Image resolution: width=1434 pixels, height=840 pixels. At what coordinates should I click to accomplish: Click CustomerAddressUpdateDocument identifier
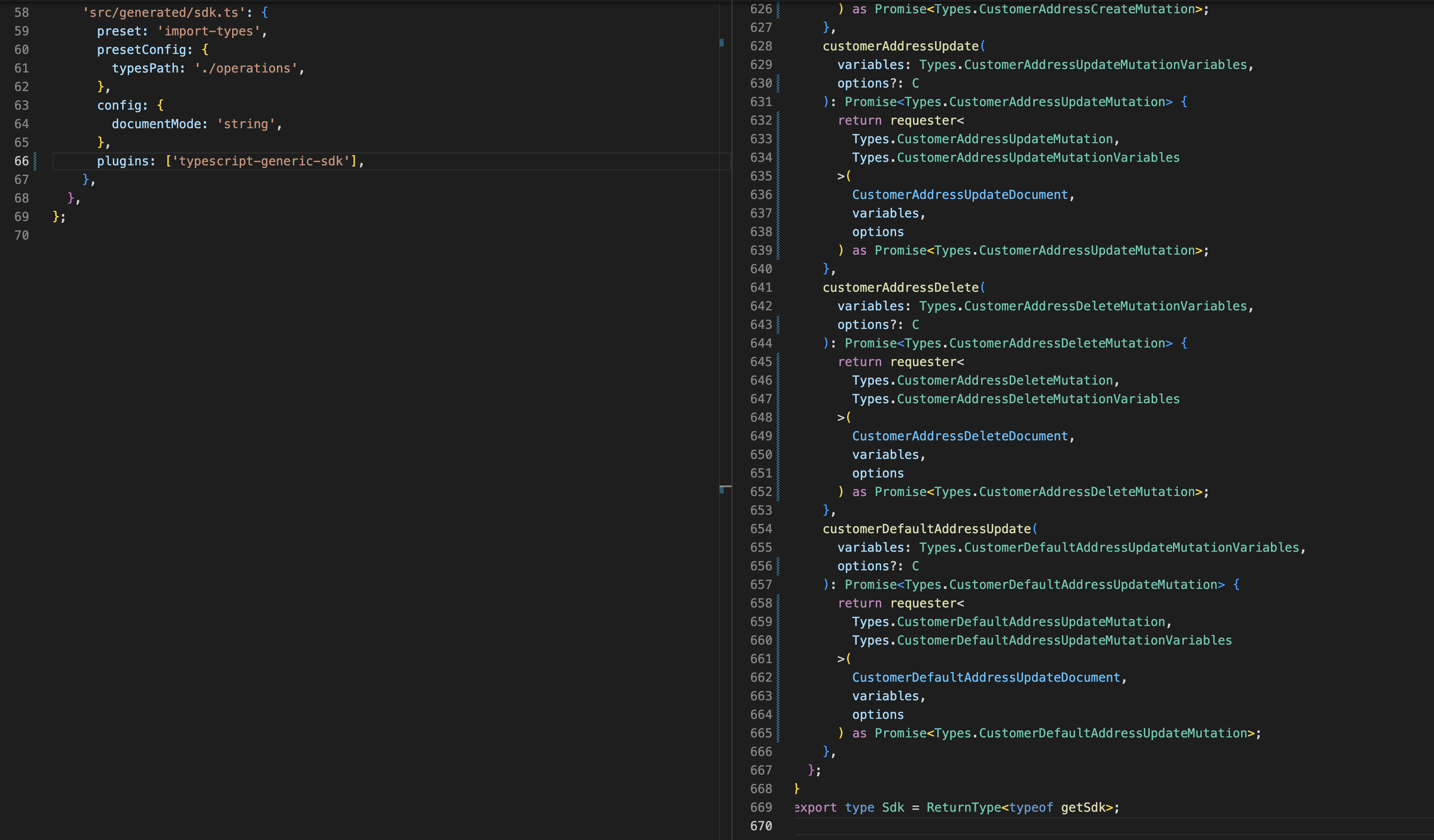click(x=959, y=195)
